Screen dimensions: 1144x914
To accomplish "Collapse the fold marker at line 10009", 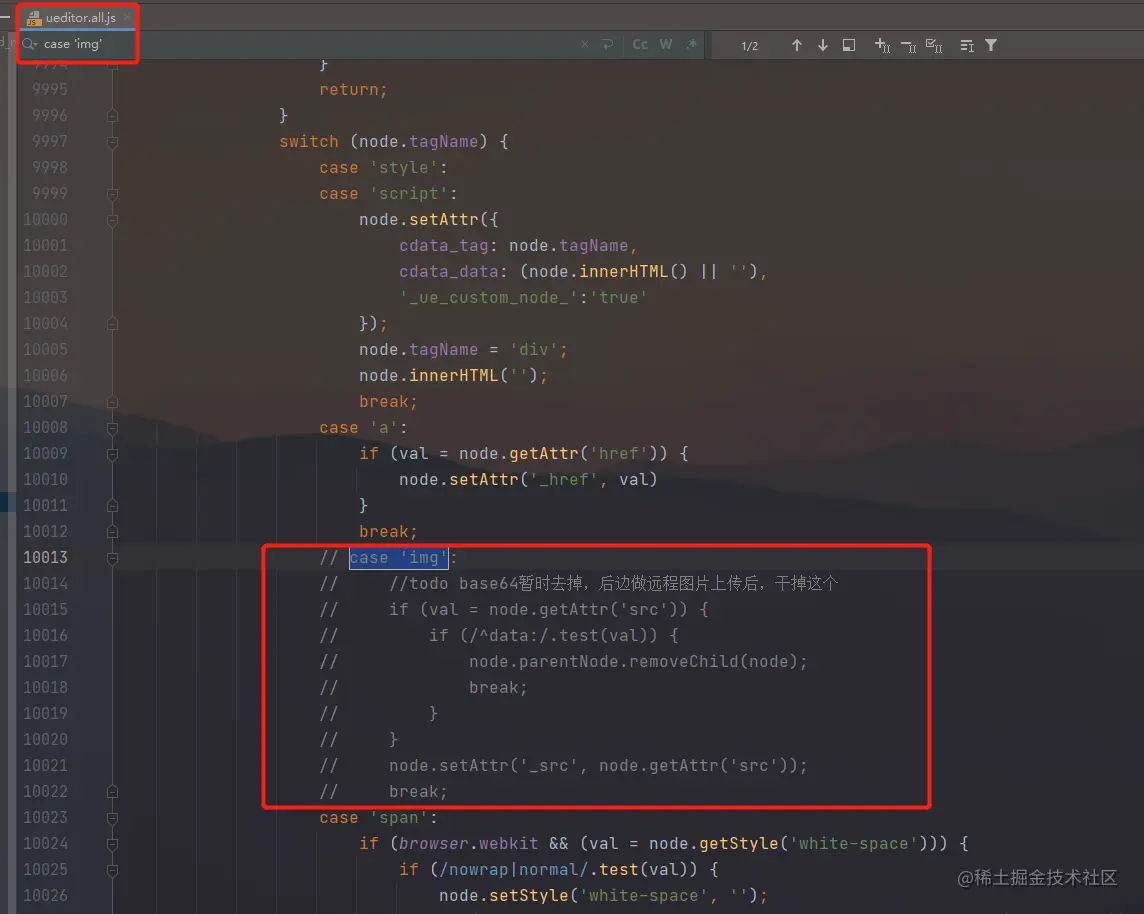I will click(112, 454).
